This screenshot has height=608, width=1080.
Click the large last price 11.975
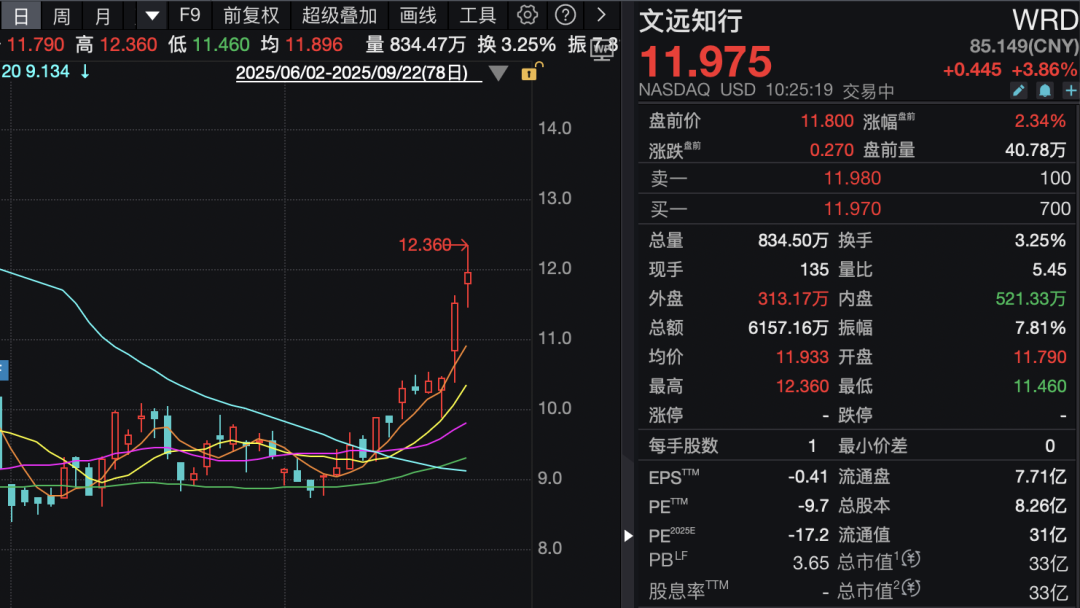[706, 62]
